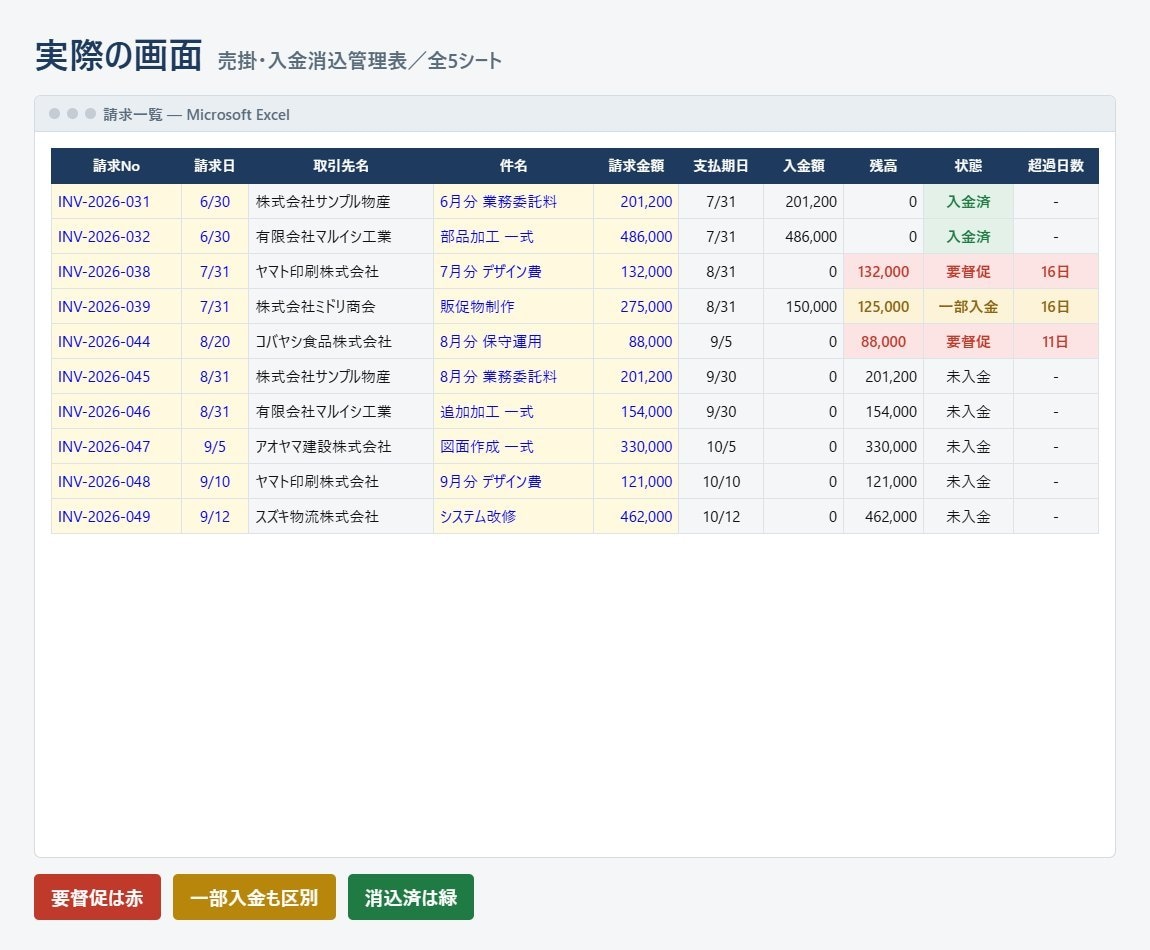1150x950 pixels.
Task: Click the red 132,000 balance cell
Action: click(x=884, y=271)
